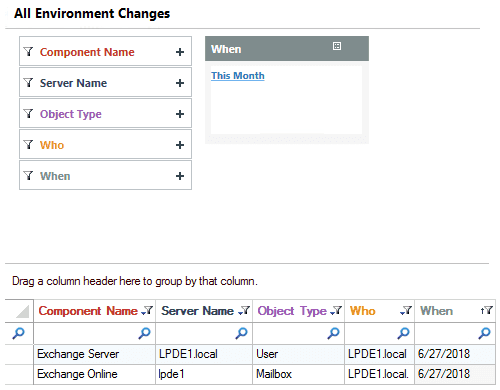Add a Who filter using plus icon
The width and height of the screenshot is (500, 390).
tap(180, 145)
